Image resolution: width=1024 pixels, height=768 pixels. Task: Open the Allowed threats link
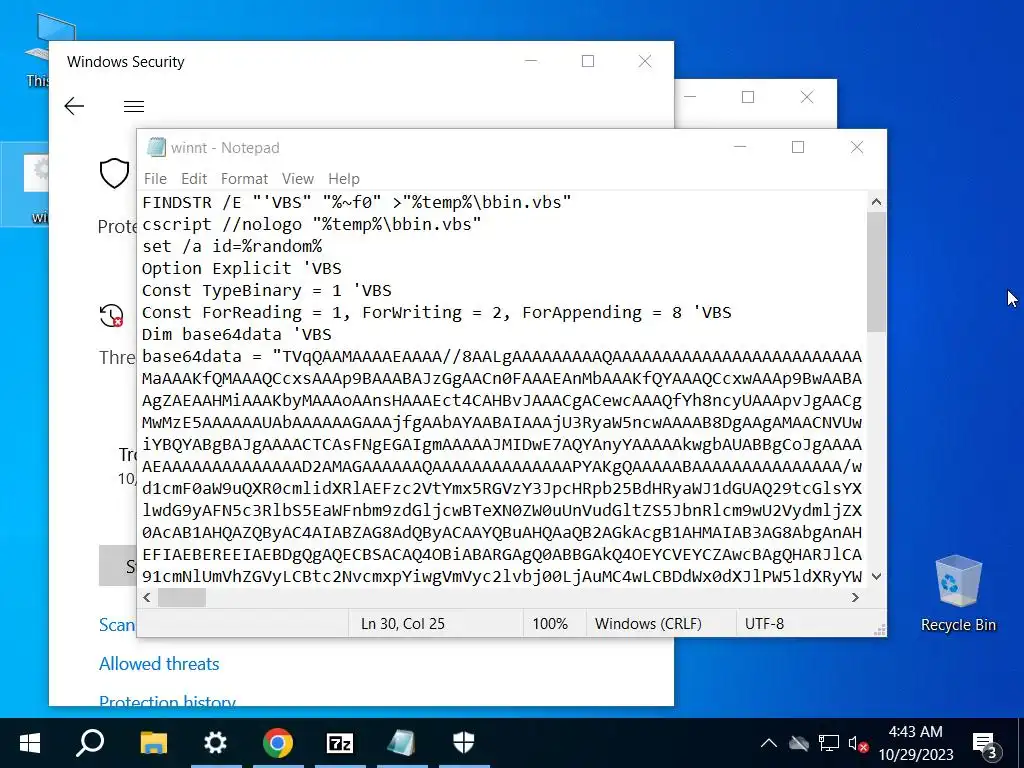click(159, 664)
